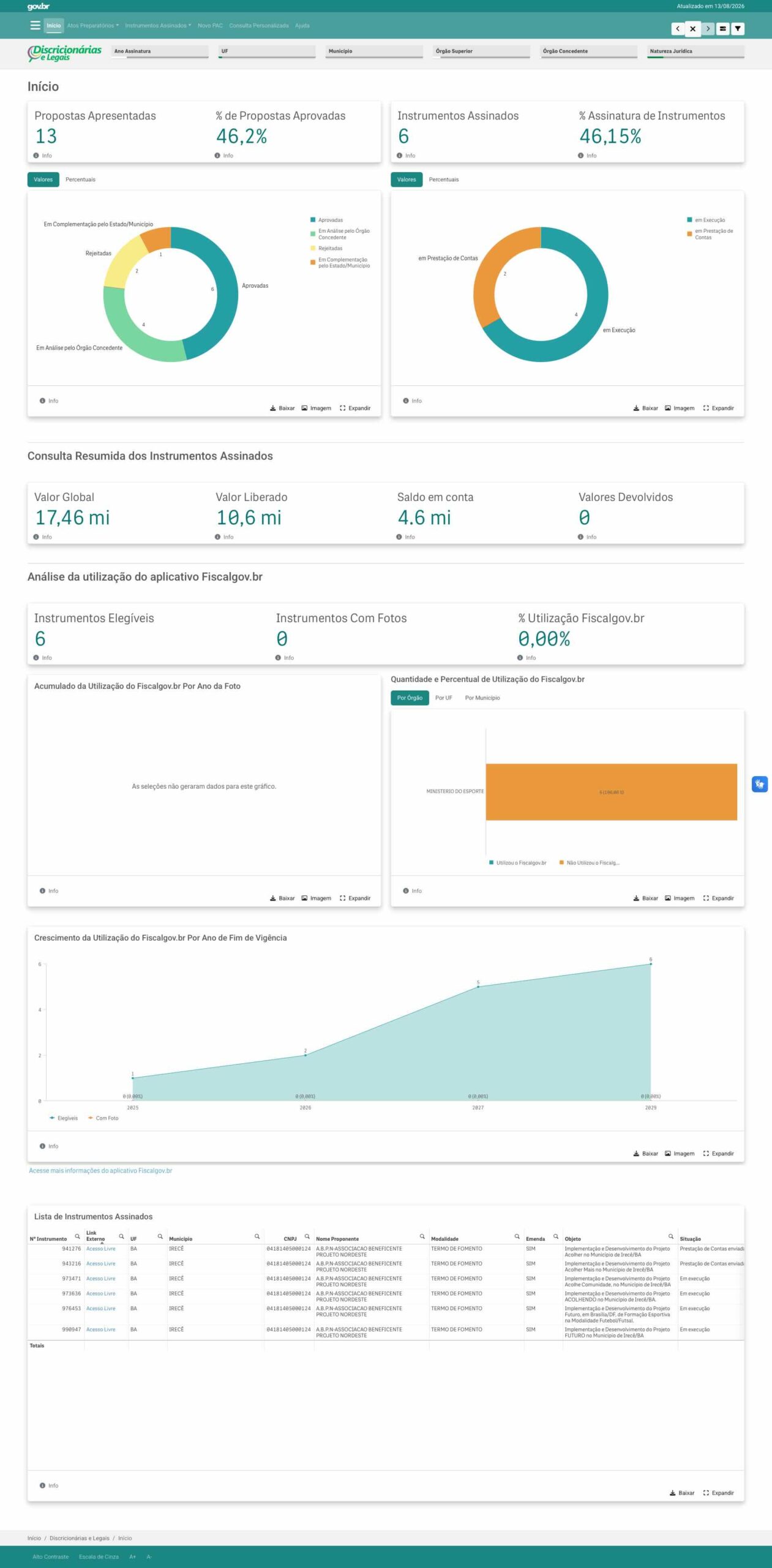Search the Município column in the table
Image resolution: width=772 pixels, height=1568 pixels.
tap(257, 1237)
